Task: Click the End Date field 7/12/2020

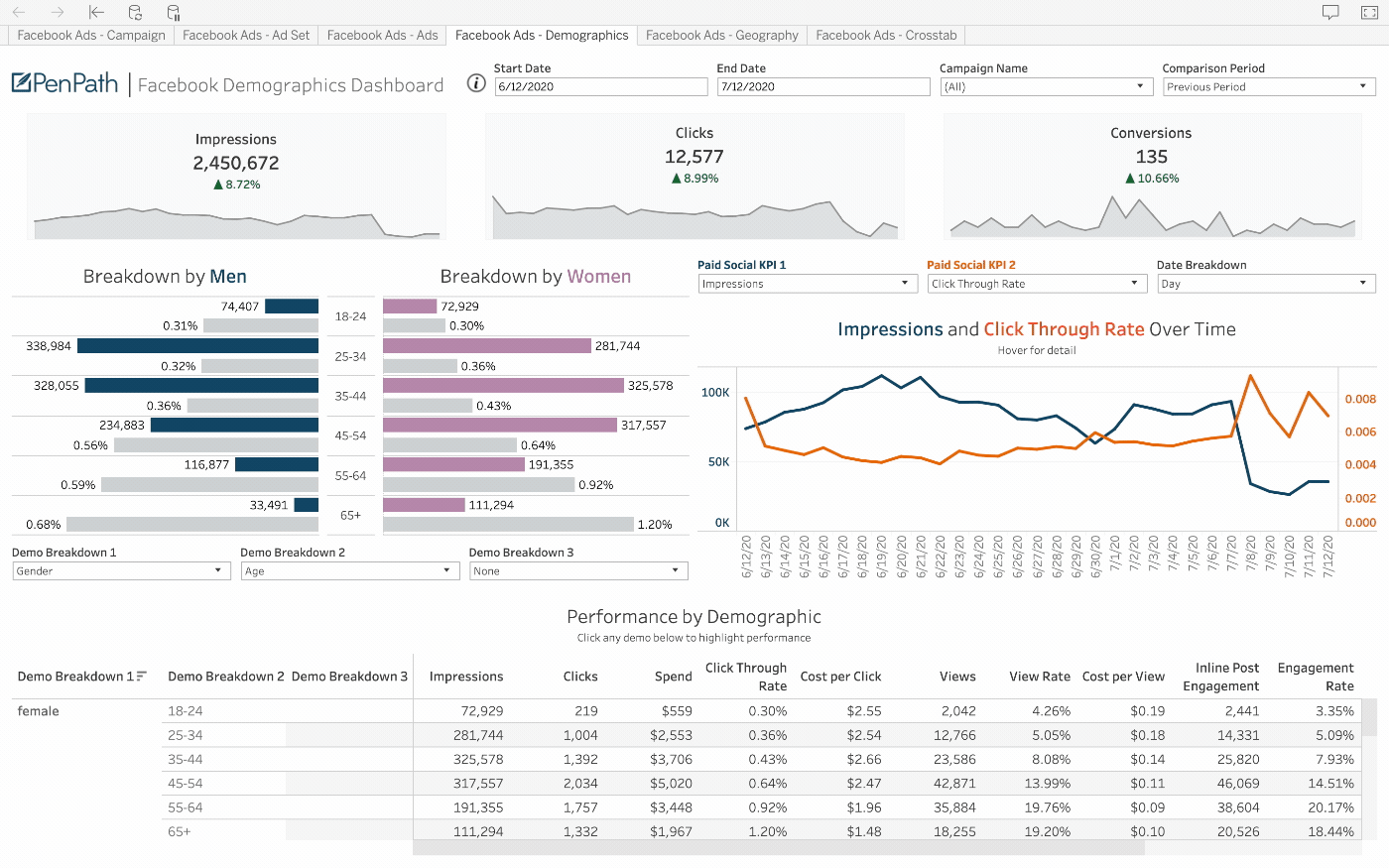Action: 823,87
